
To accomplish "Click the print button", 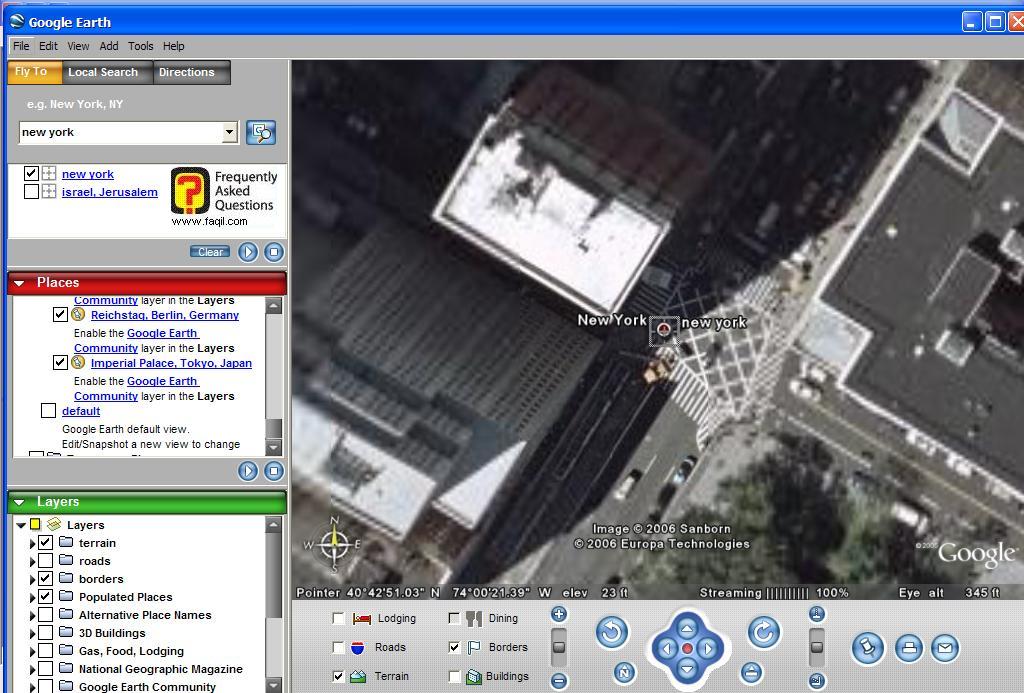I will tap(908, 648).
